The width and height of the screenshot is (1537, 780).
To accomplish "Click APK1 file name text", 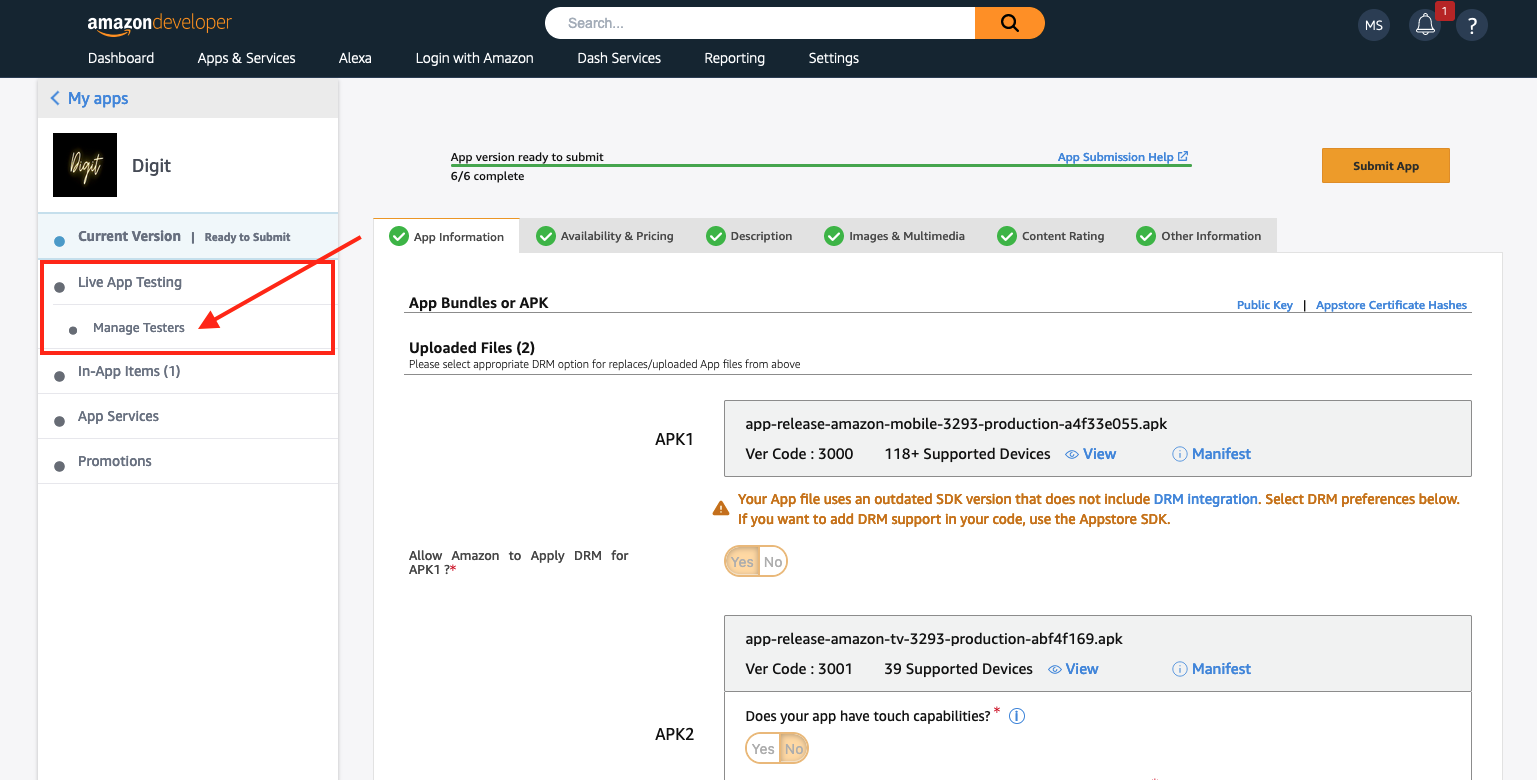I will (x=956, y=424).
